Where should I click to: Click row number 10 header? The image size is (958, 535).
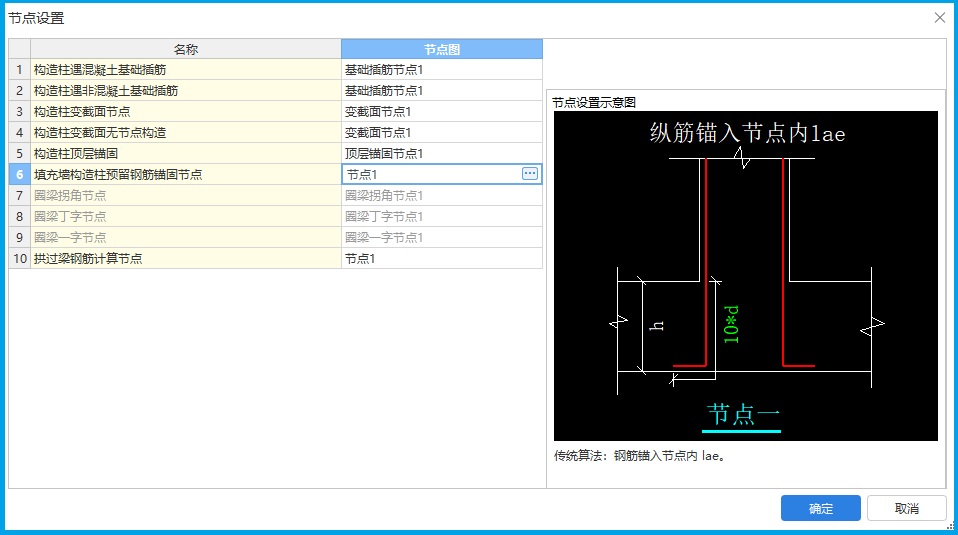(x=20, y=258)
